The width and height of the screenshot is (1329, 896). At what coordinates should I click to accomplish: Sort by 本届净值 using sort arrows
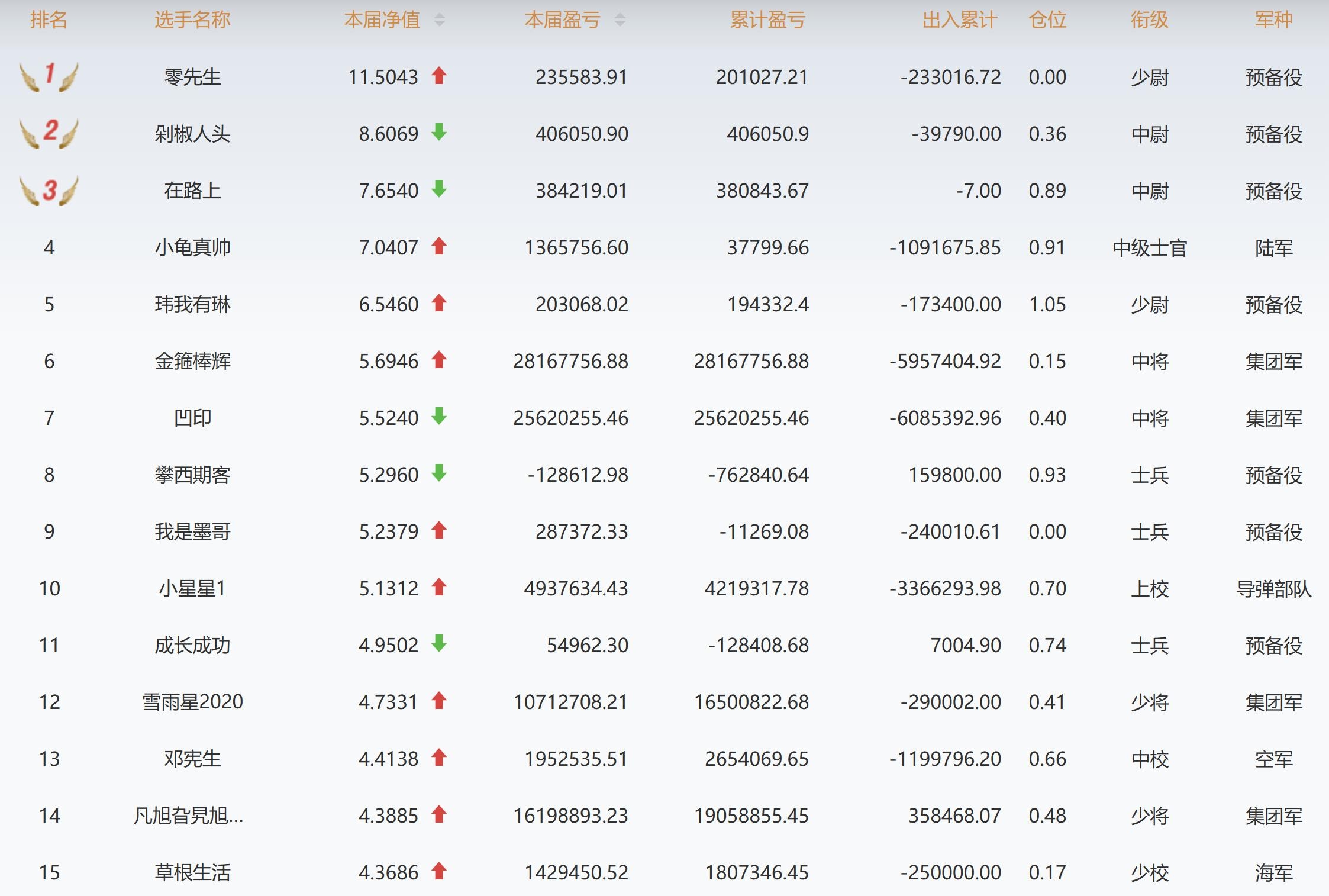click(x=439, y=20)
